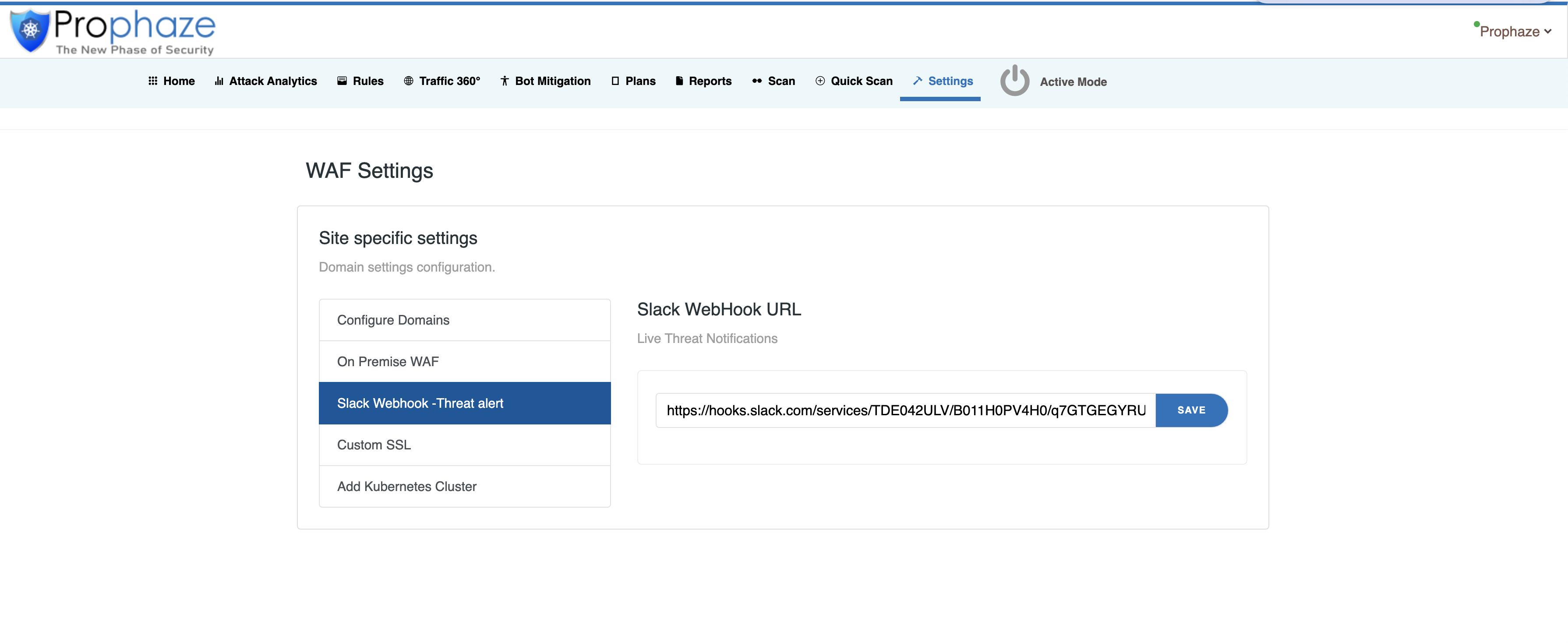Click the Rules card icon
The width and height of the screenshot is (1568, 643).
[342, 81]
